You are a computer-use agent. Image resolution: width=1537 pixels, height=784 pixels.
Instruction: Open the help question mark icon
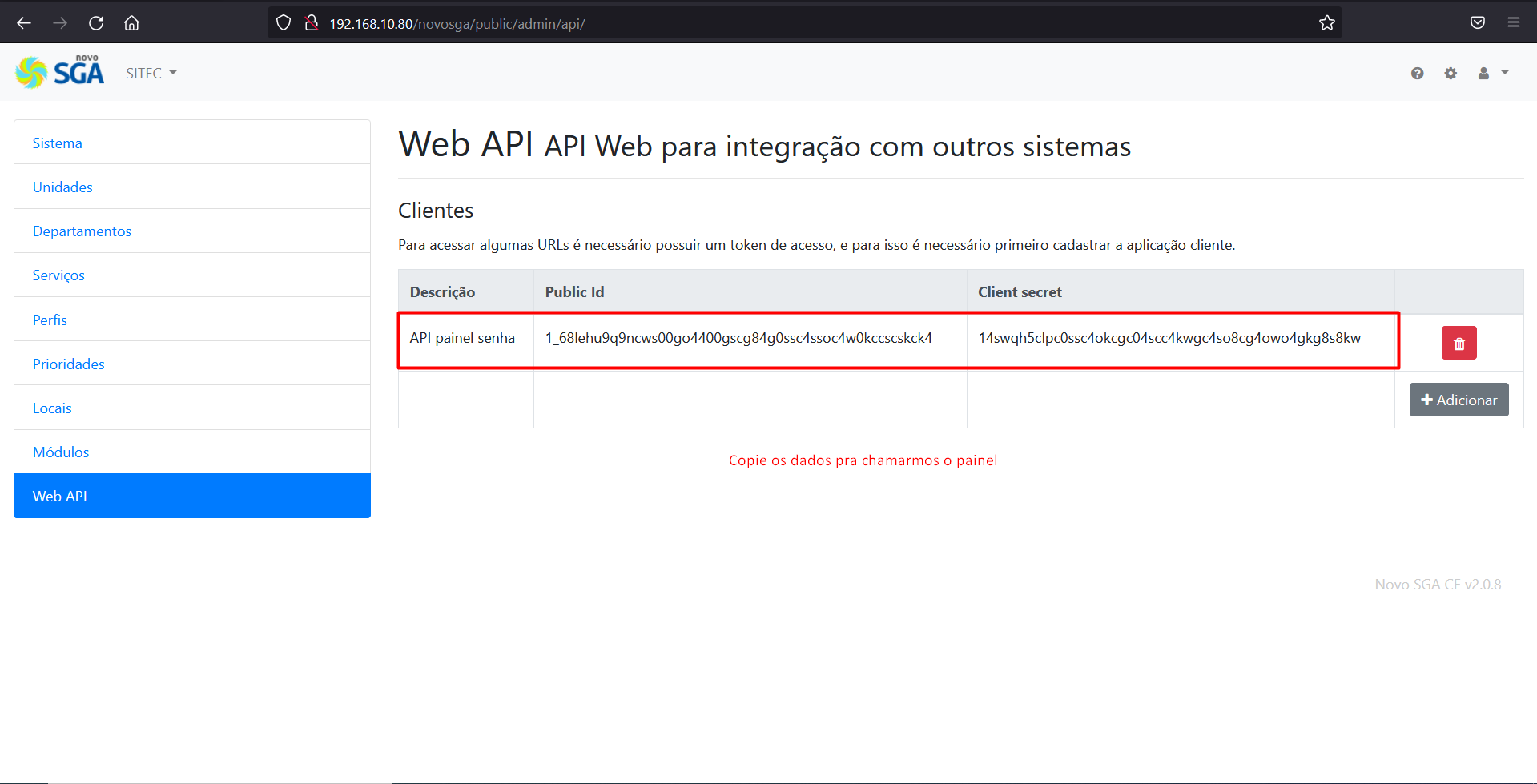tap(1417, 74)
